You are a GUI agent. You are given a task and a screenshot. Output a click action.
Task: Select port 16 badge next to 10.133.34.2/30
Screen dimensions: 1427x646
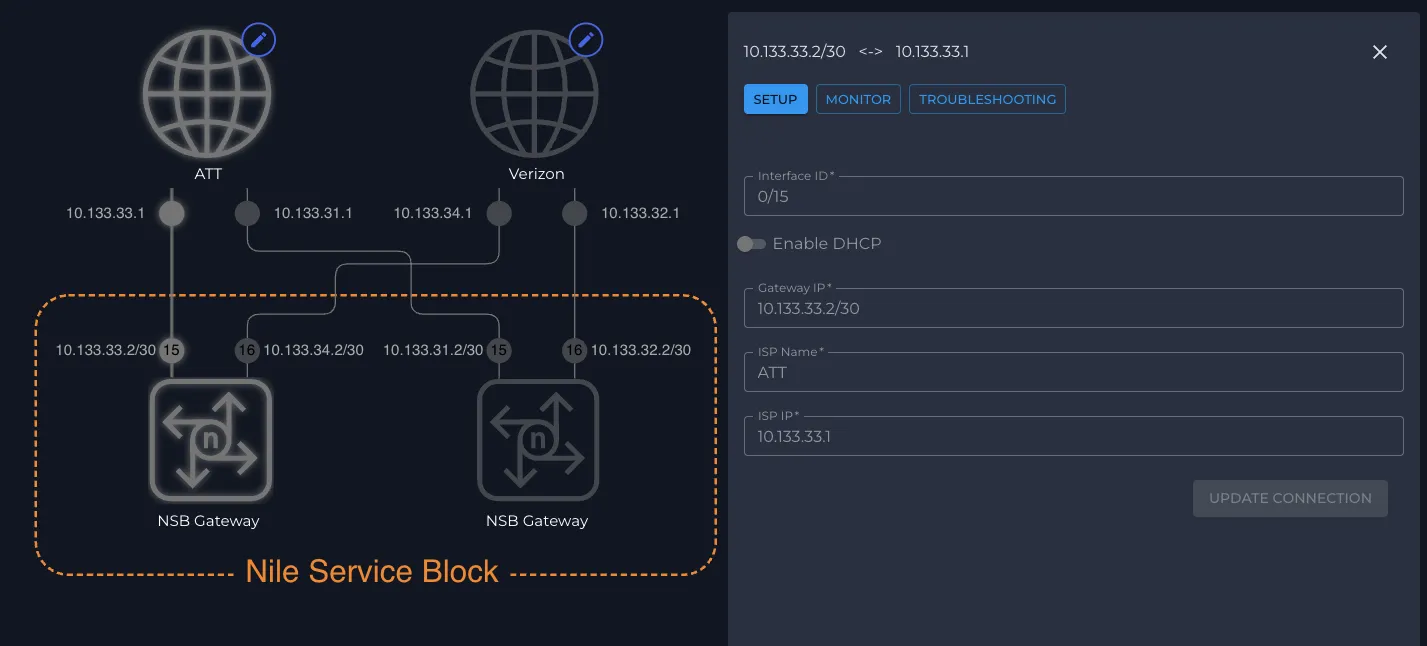[247, 350]
